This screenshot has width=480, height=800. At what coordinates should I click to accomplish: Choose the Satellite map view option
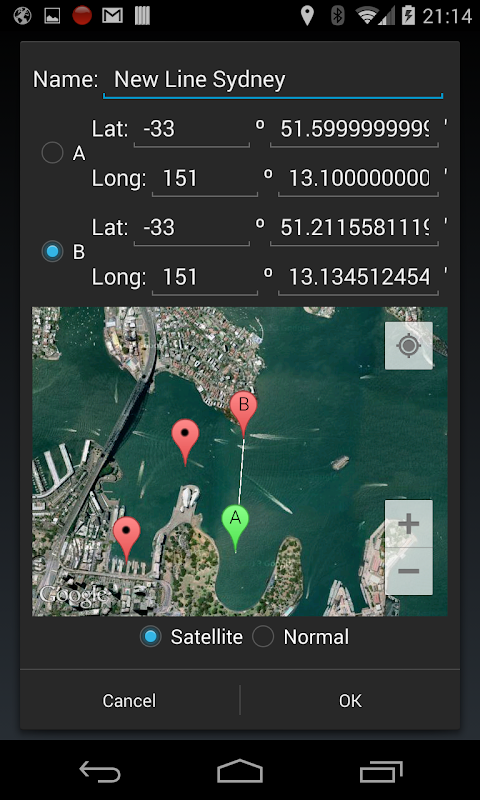(191, 637)
